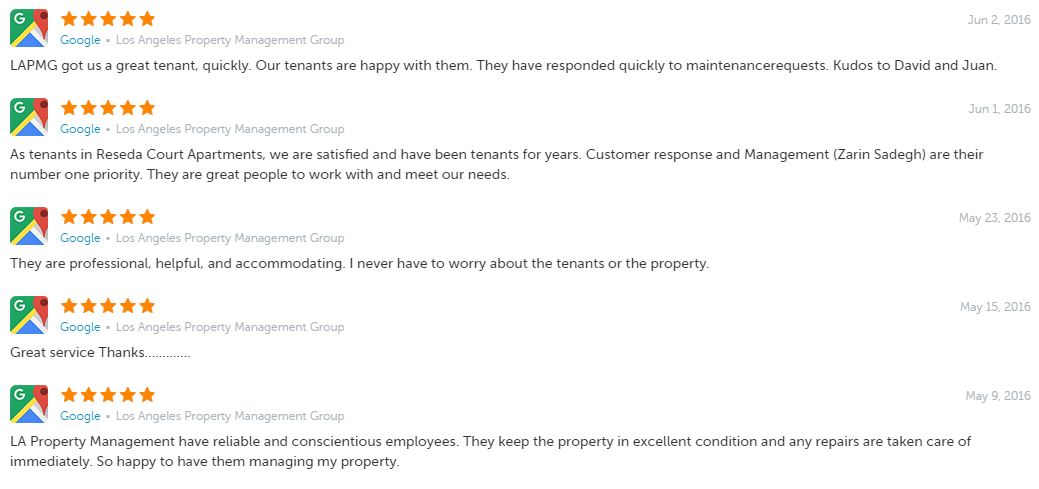Click the Google Maps icon on Jun 1 review
Screen dimensions: 1039x489
coord(29,117)
